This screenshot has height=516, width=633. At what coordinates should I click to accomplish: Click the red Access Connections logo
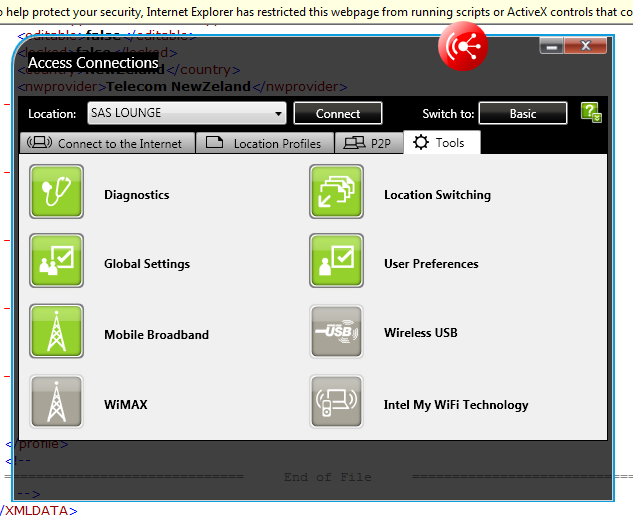pos(463,46)
